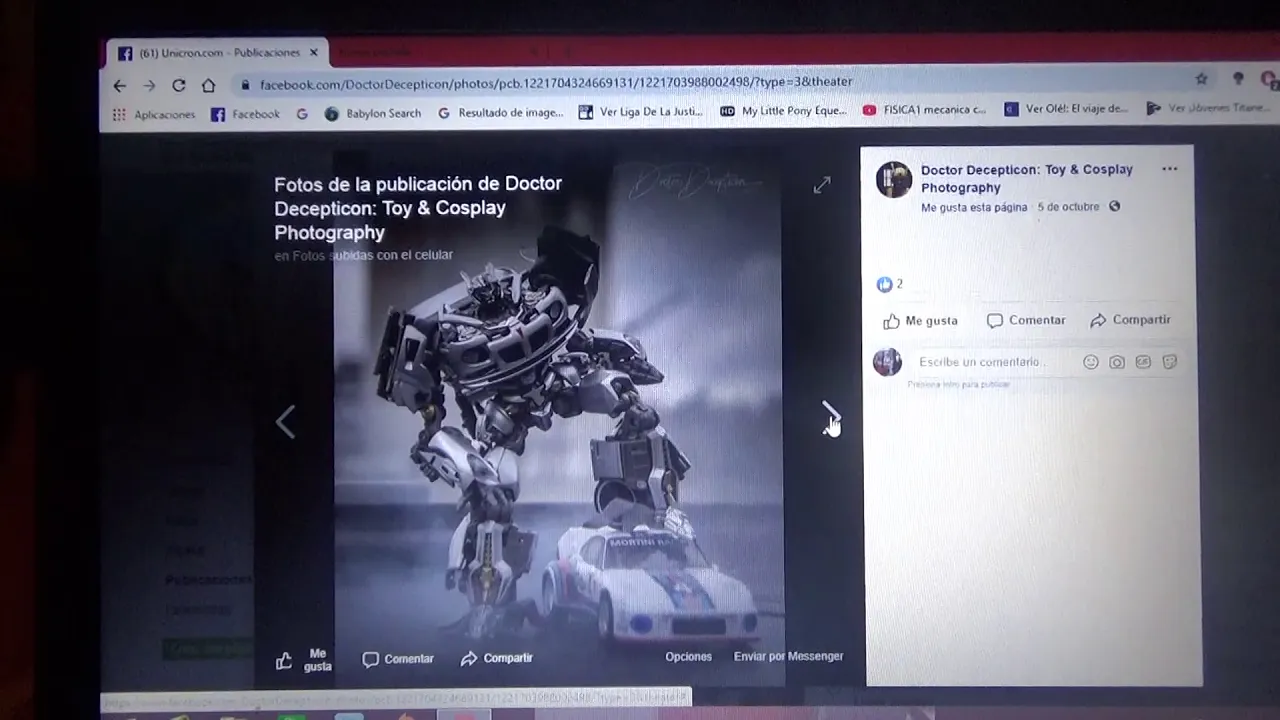
Task: Click Comentar in the side panel
Action: point(1026,320)
